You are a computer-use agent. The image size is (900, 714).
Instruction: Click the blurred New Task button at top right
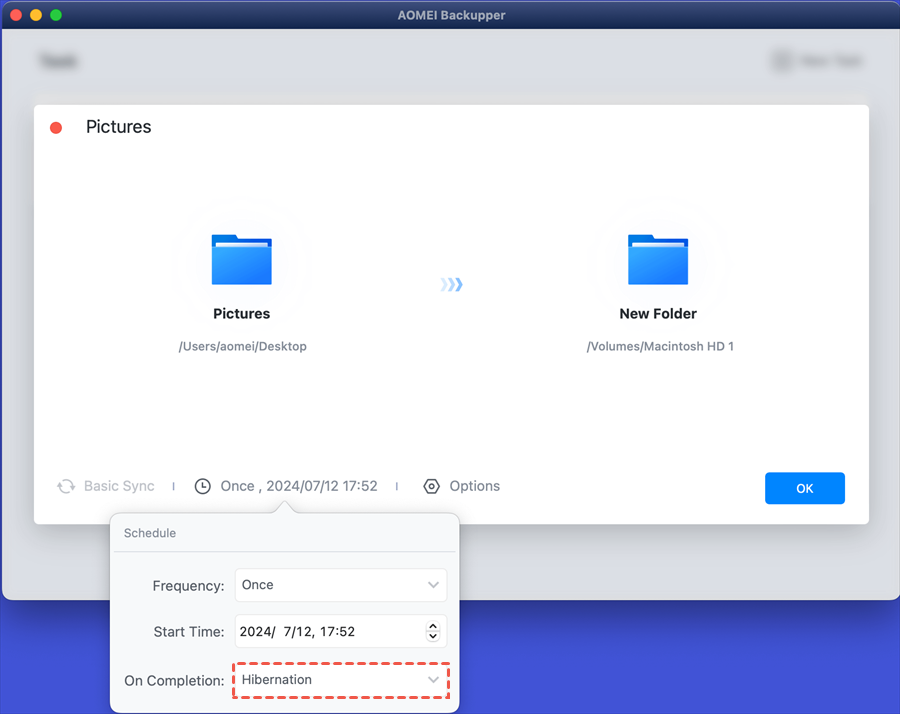(x=816, y=60)
